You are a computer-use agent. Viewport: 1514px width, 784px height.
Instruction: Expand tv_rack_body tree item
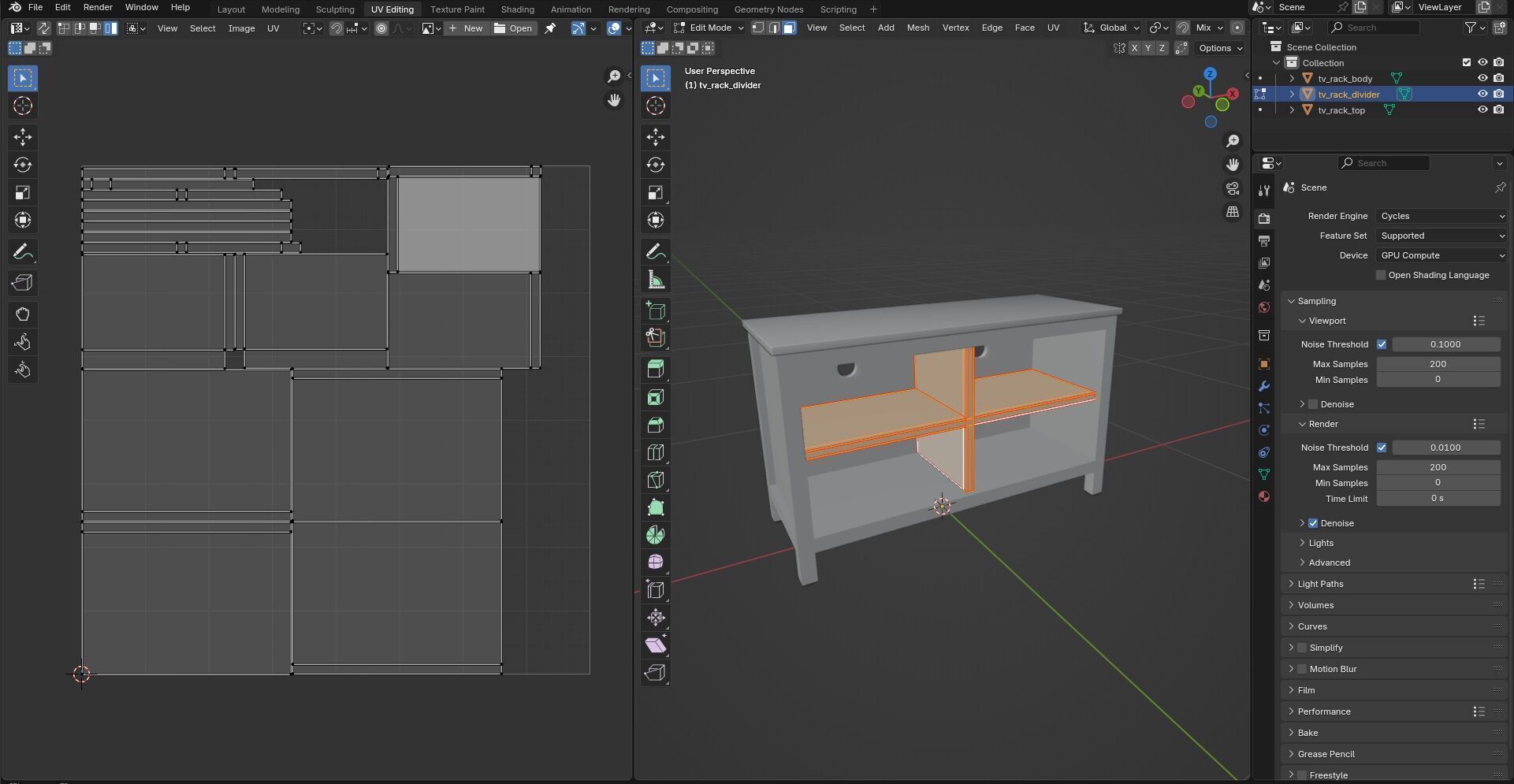click(1292, 78)
